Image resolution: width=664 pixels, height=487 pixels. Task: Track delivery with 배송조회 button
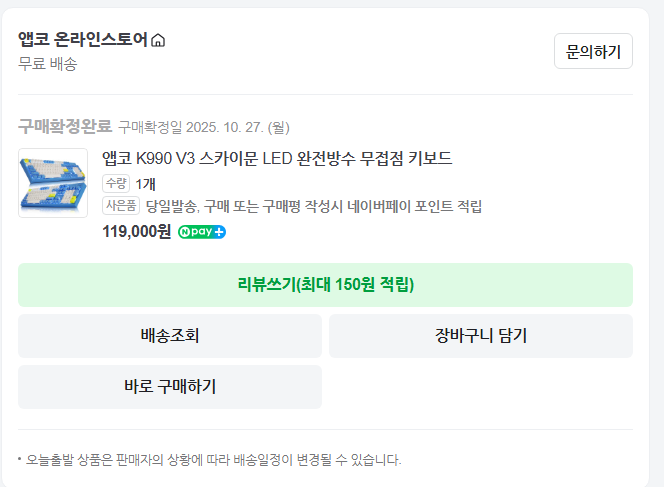[170, 336]
